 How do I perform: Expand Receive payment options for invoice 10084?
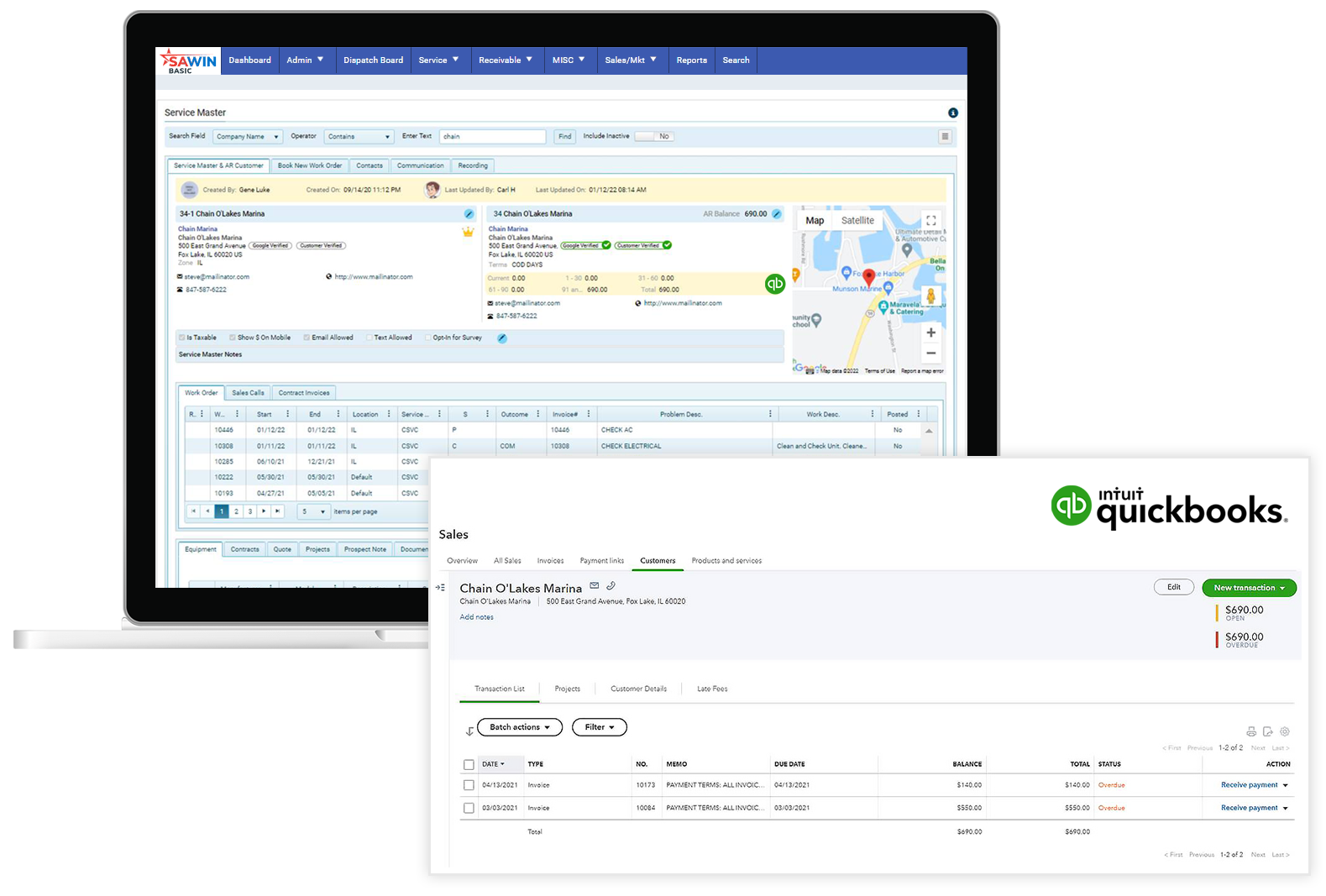[1286, 809]
